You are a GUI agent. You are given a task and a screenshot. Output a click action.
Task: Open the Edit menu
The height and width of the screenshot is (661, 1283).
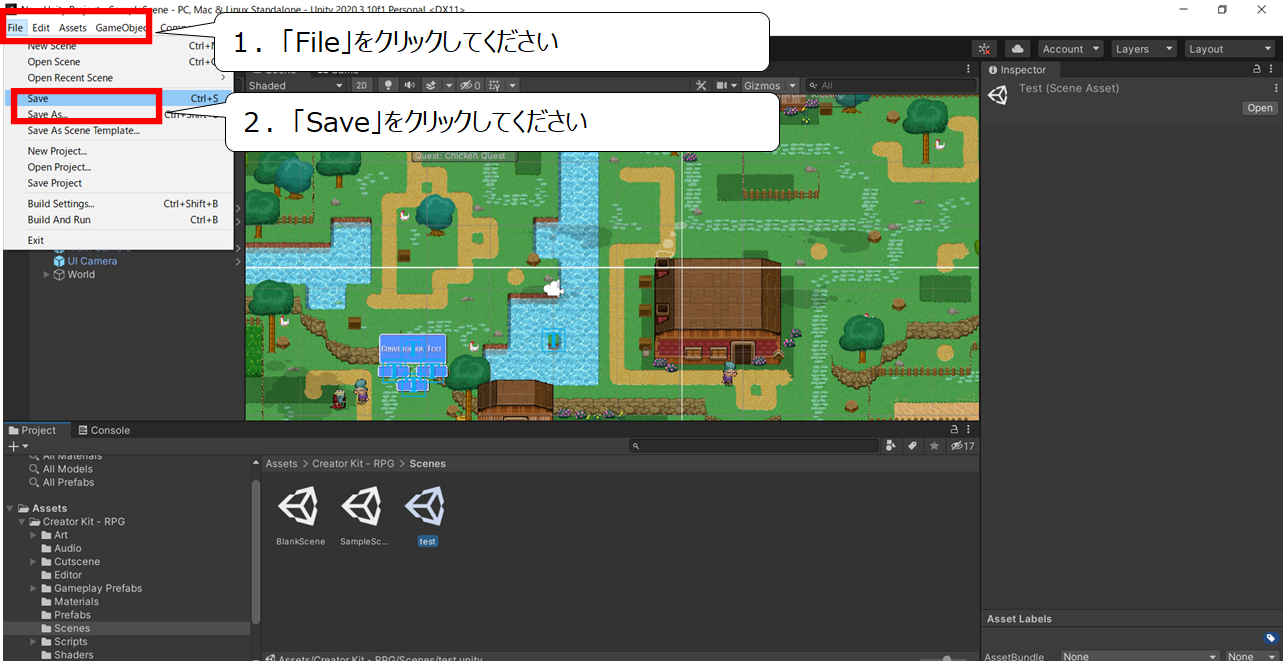(x=41, y=28)
